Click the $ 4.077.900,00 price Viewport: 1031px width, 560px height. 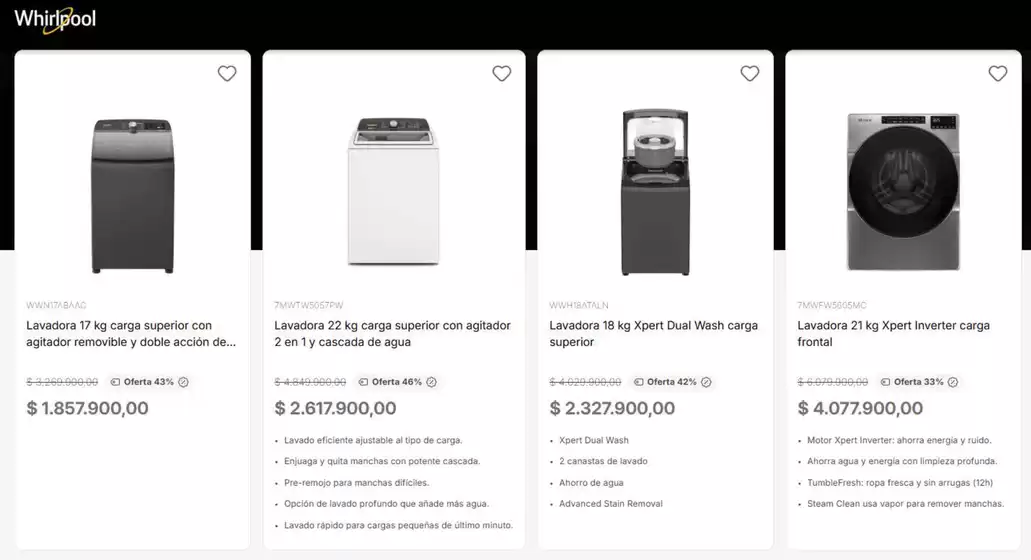click(x=860, y=408)
